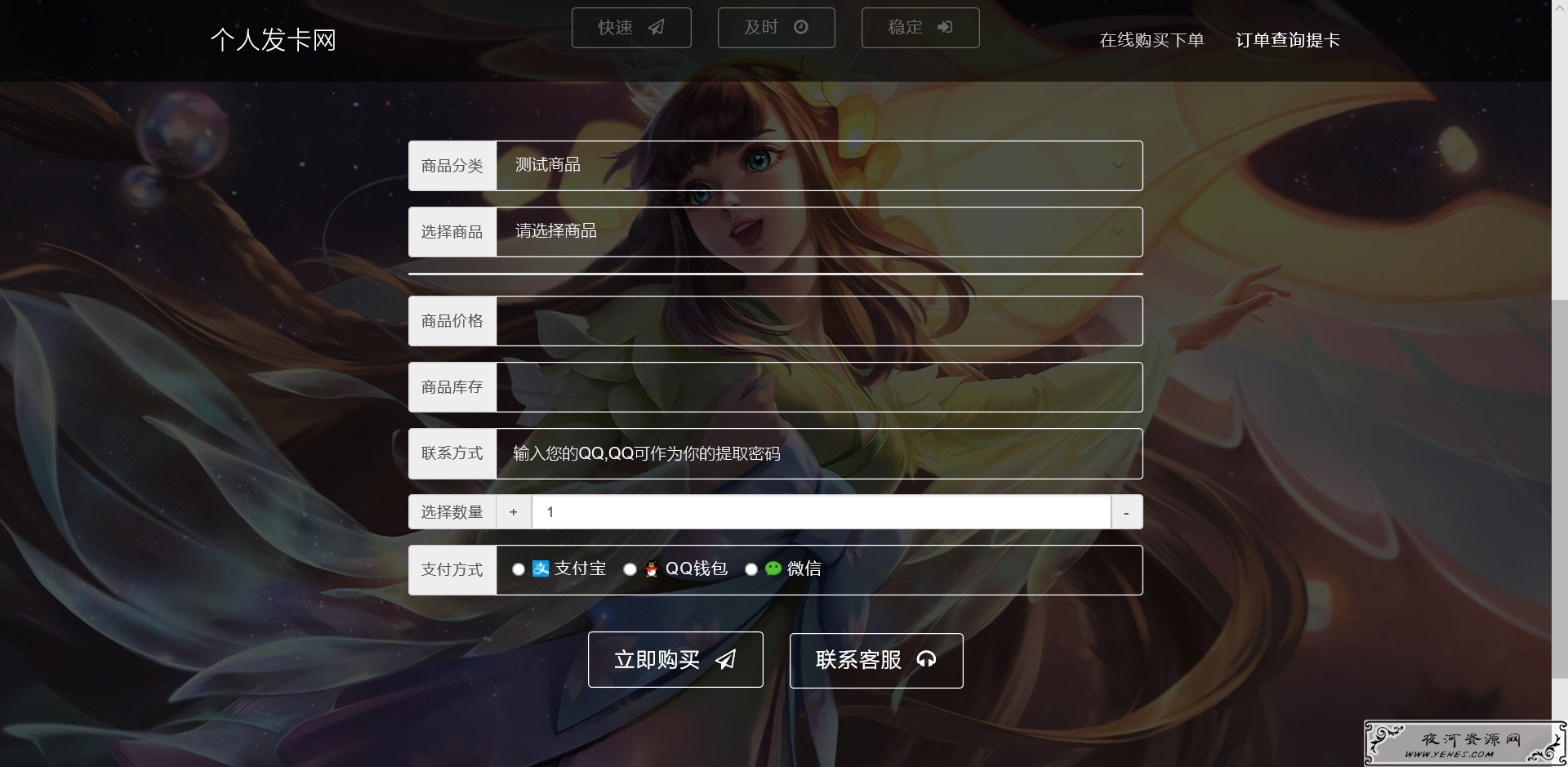
Task: Click the 商品库存 label
Action: click(x=452, y=387)
